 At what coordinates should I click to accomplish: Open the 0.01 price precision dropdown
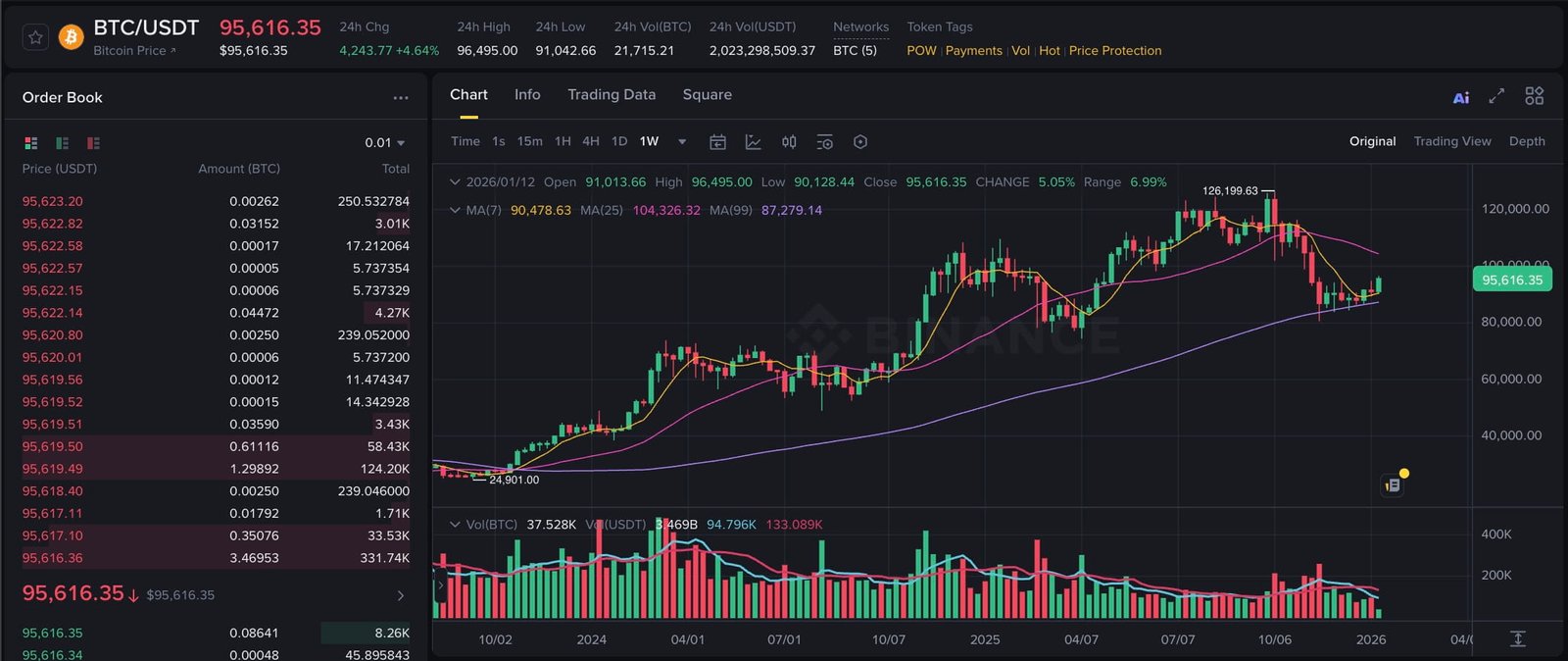click(384, 143)
